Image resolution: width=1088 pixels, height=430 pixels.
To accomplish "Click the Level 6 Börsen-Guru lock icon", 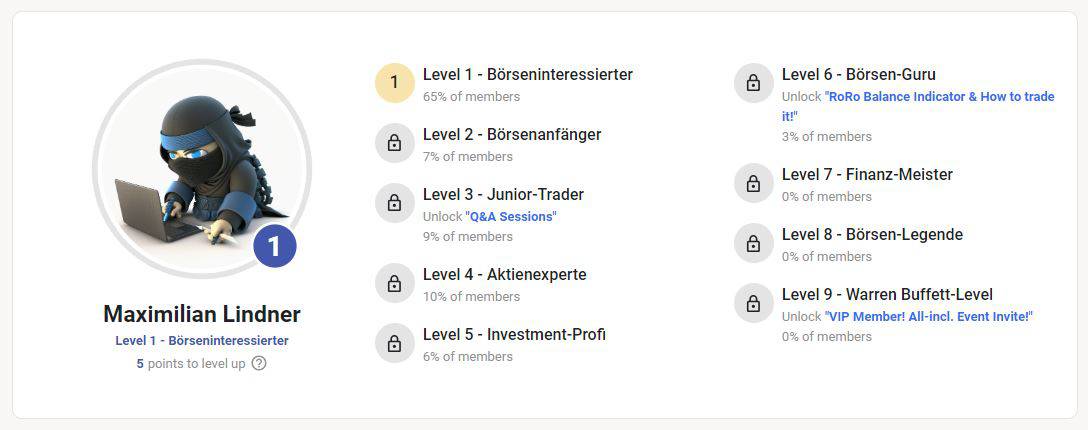I will pos(753,83).
